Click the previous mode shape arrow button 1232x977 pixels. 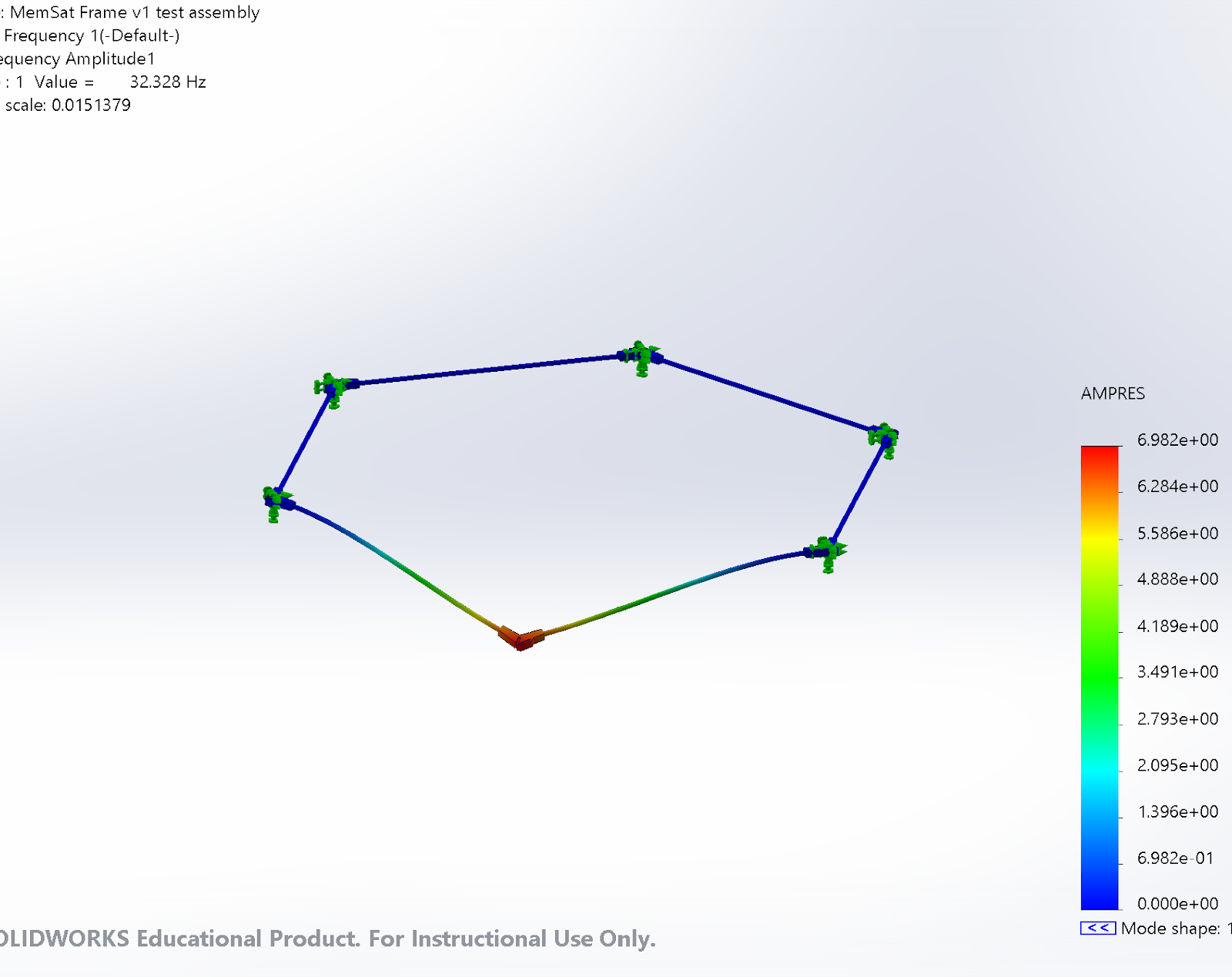tap(1097, 928)
